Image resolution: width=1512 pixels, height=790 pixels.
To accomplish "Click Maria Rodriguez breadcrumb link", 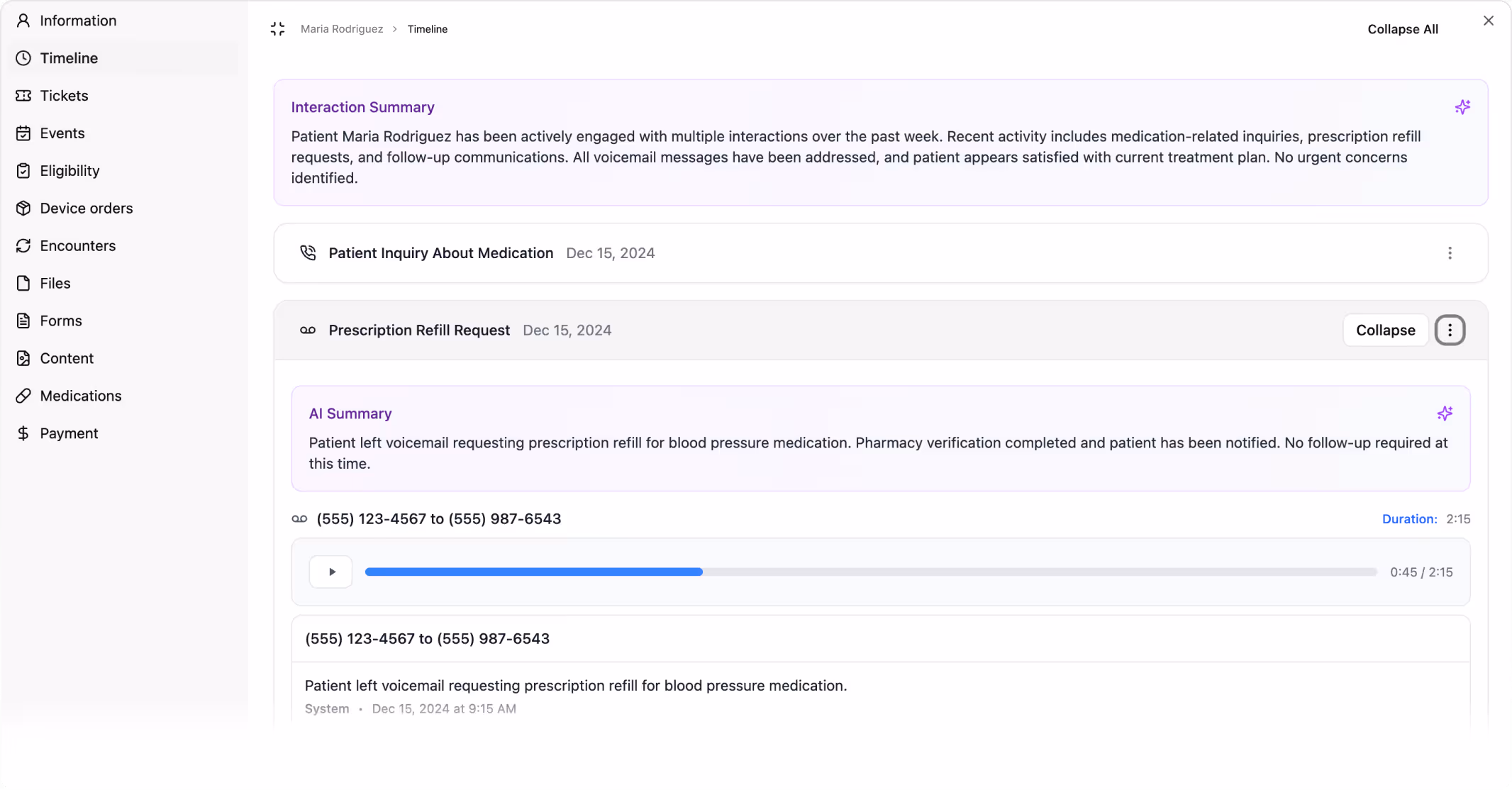I will tap(341, 29).
